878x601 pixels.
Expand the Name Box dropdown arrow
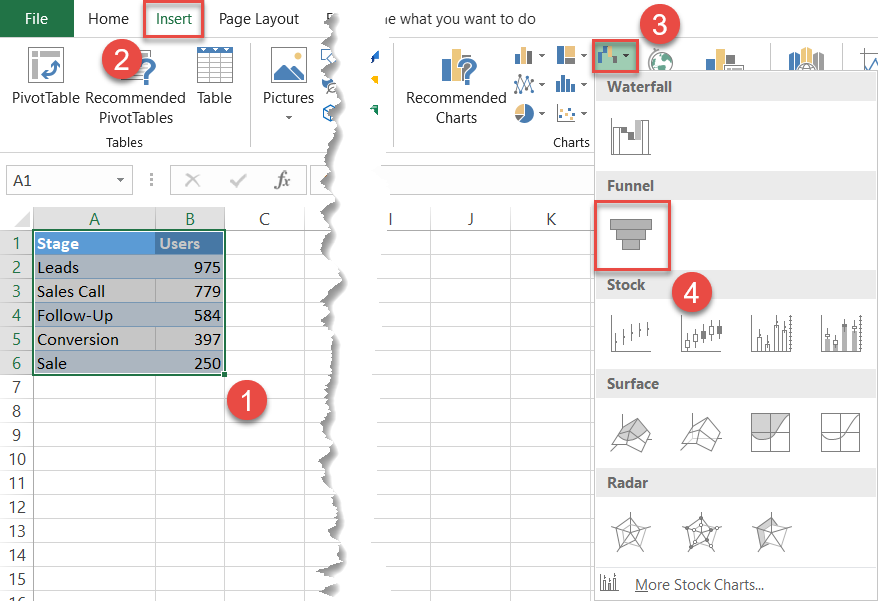coord(120,180)
